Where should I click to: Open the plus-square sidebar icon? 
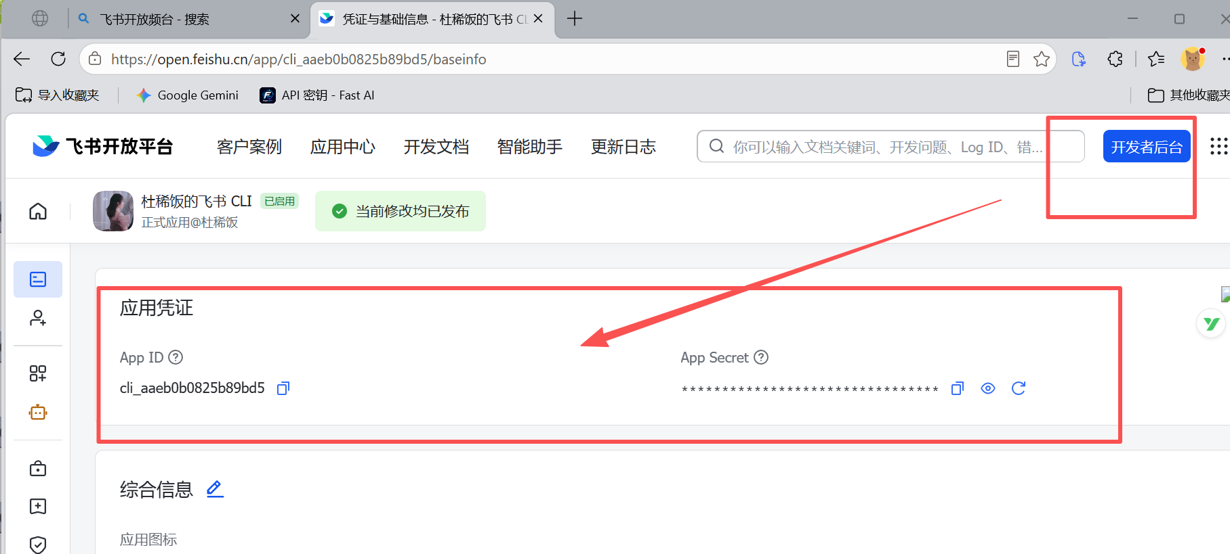[x=38, y=506]
